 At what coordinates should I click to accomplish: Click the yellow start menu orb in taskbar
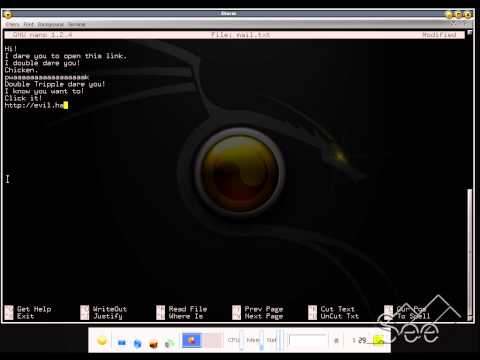[x=102, y=341]
